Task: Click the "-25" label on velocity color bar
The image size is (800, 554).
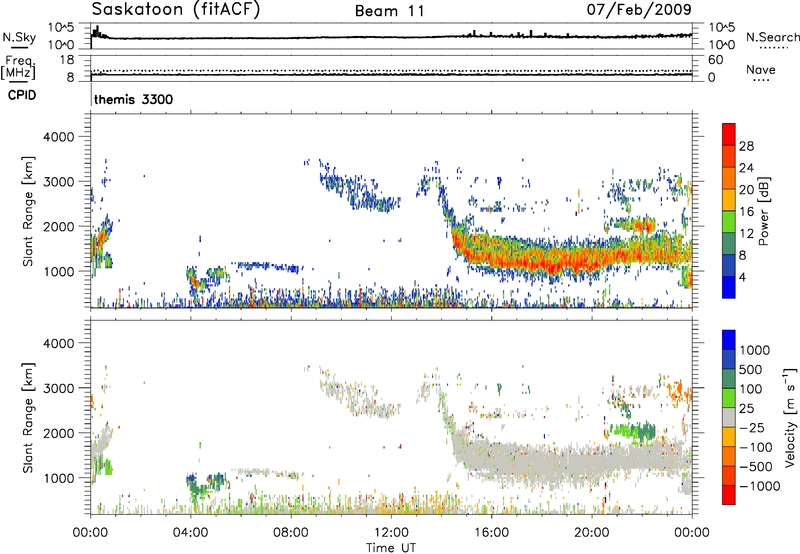Action: 752,427
